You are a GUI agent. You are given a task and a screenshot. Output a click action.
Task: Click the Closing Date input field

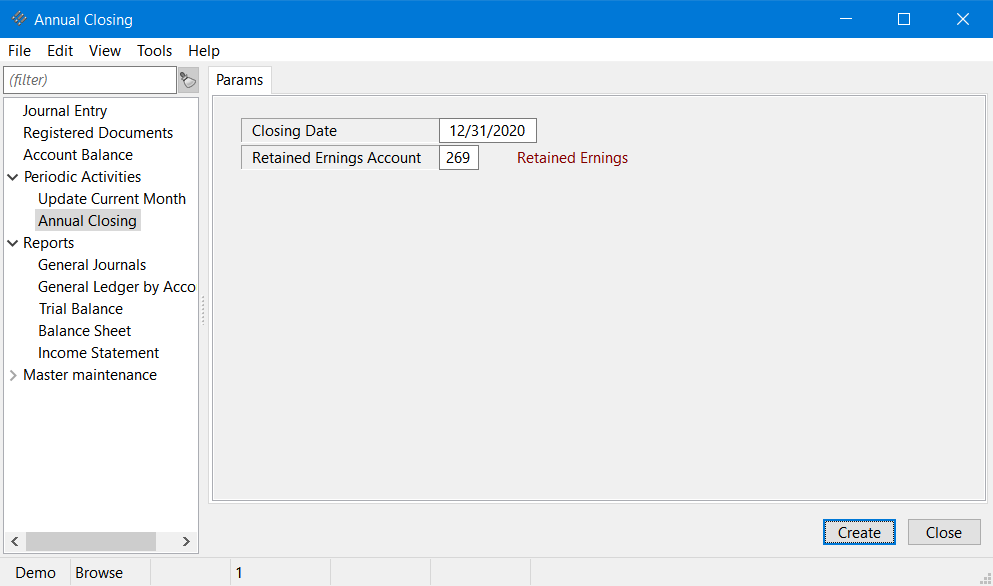[487, 131]
